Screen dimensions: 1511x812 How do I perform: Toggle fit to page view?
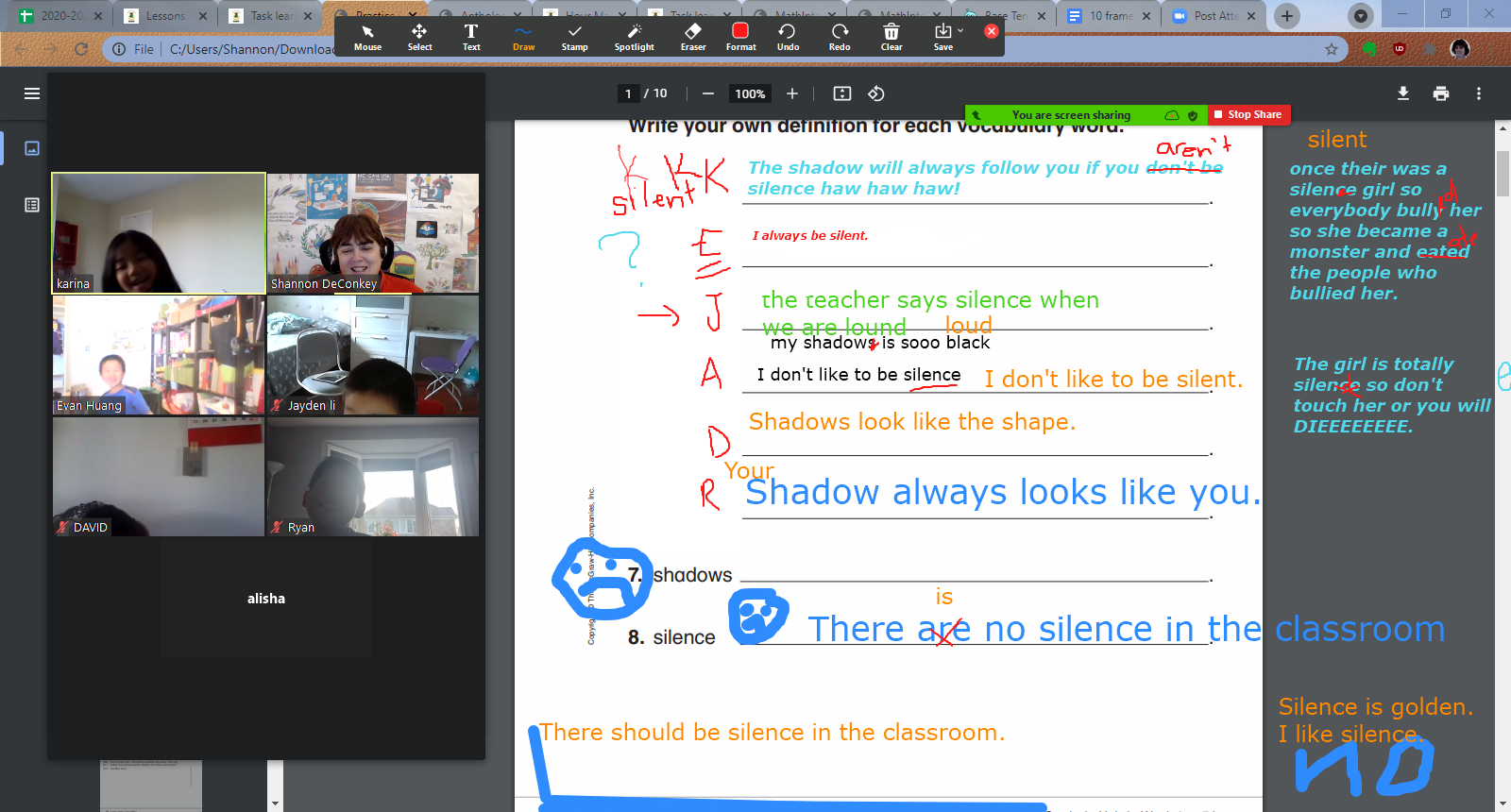(842, 93)
